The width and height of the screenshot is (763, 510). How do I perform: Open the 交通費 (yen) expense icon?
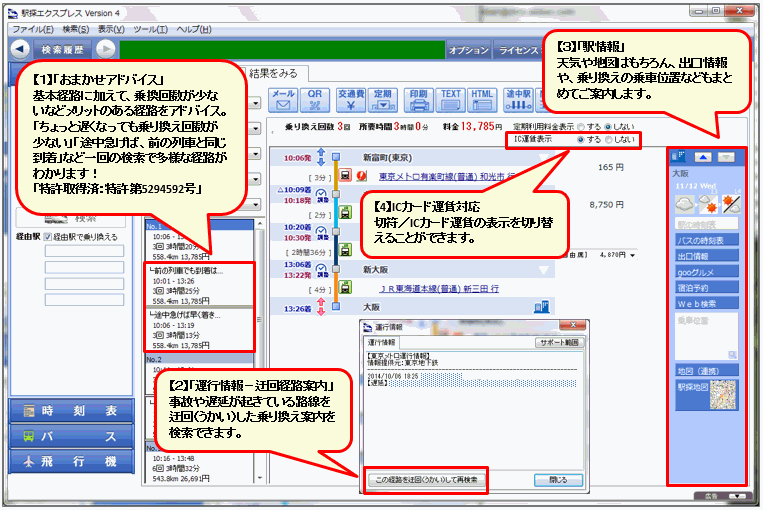point(348,99)
